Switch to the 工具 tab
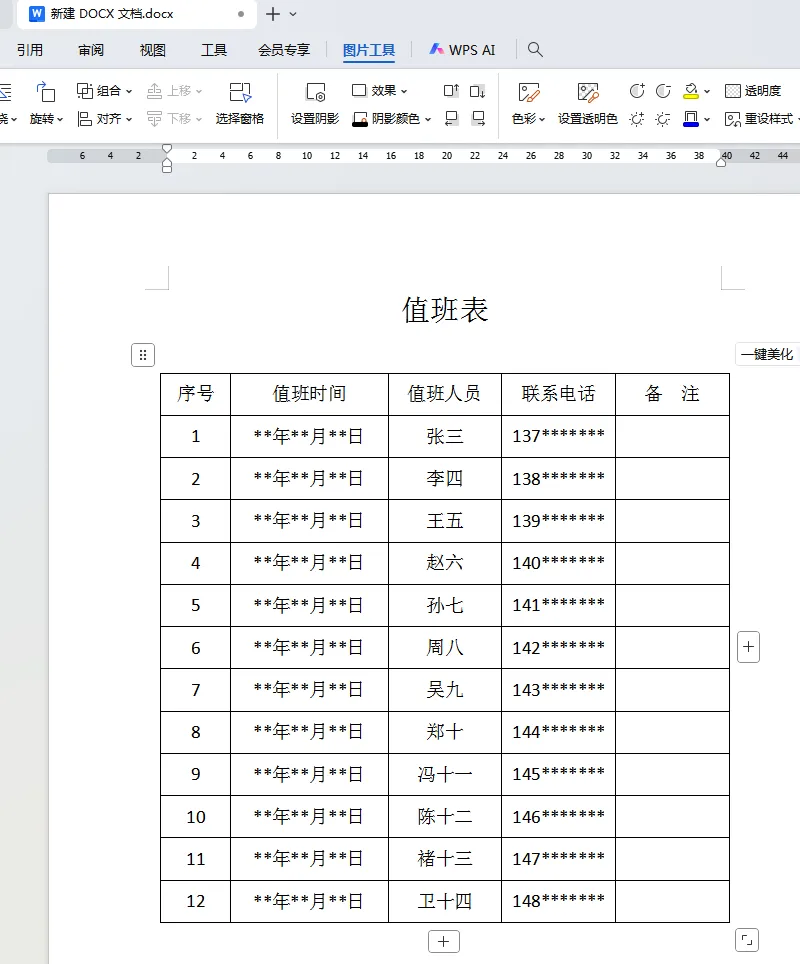This screenshot has height=964, width=800. click(x=214, y=50)
